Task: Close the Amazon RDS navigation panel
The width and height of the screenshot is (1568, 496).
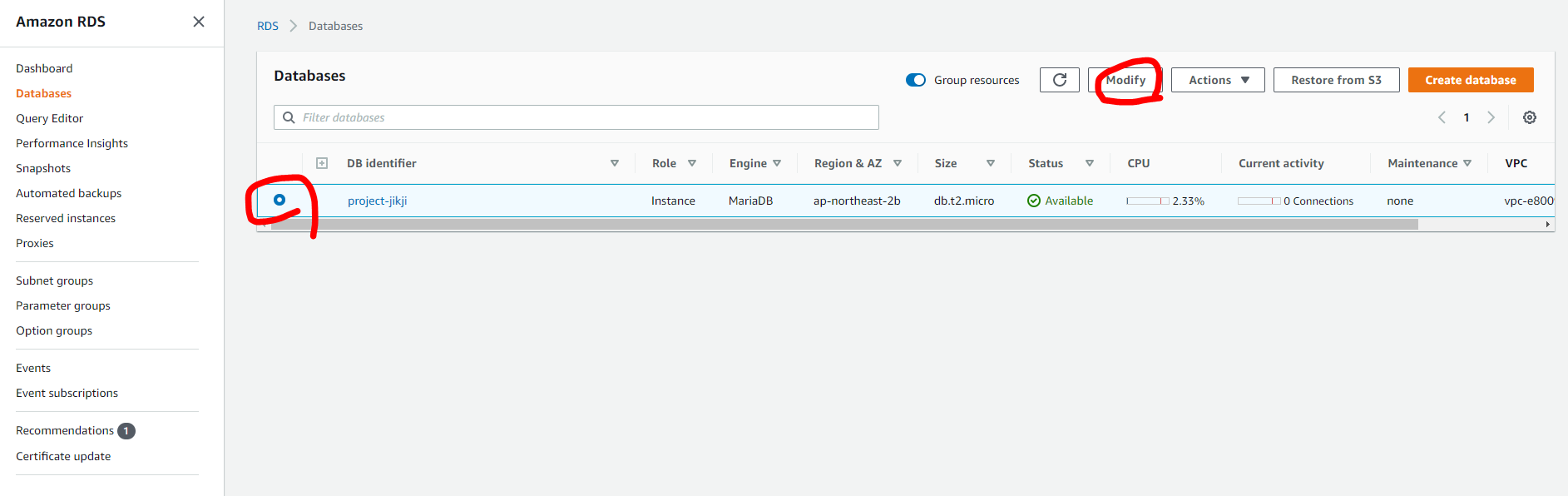Action: [199, 22]
